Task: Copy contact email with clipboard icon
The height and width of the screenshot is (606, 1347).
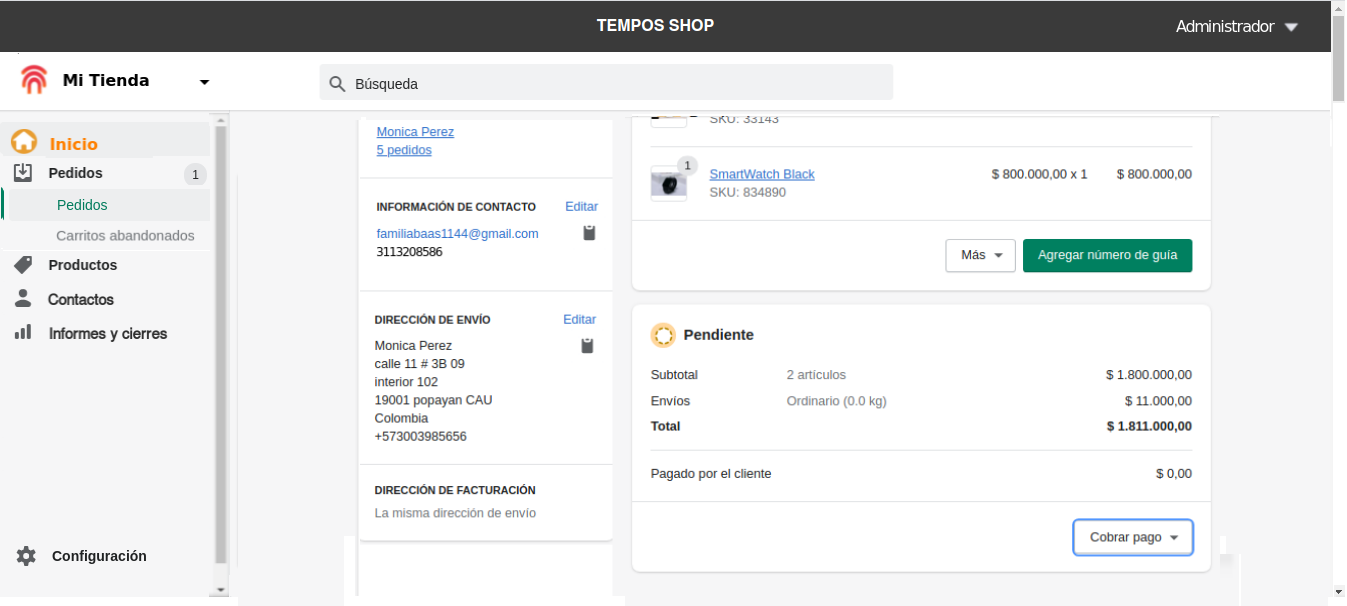Action: (x=589, y=233)
